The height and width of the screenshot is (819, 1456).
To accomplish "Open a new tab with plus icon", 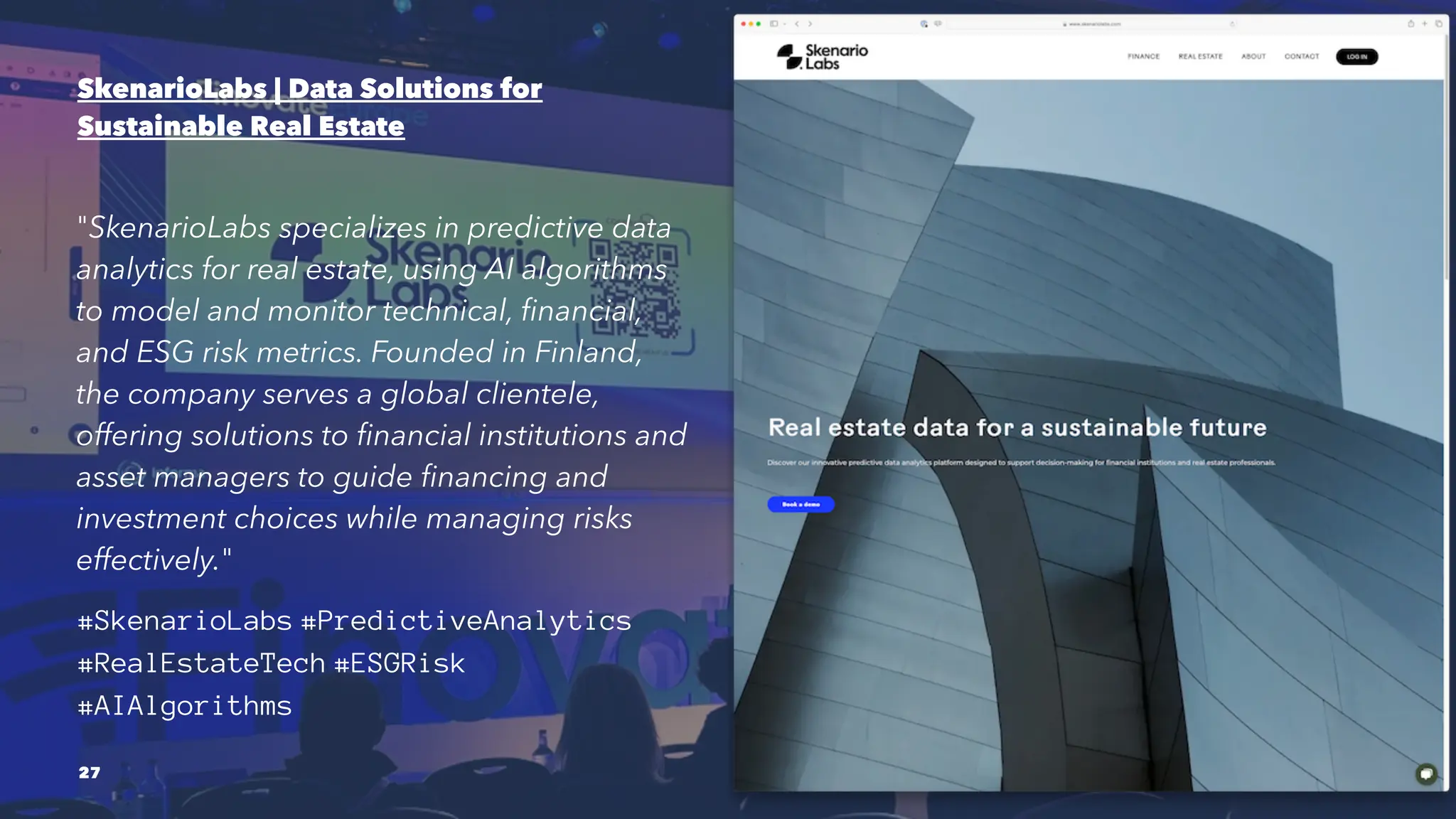I will tap(1425, 24).
